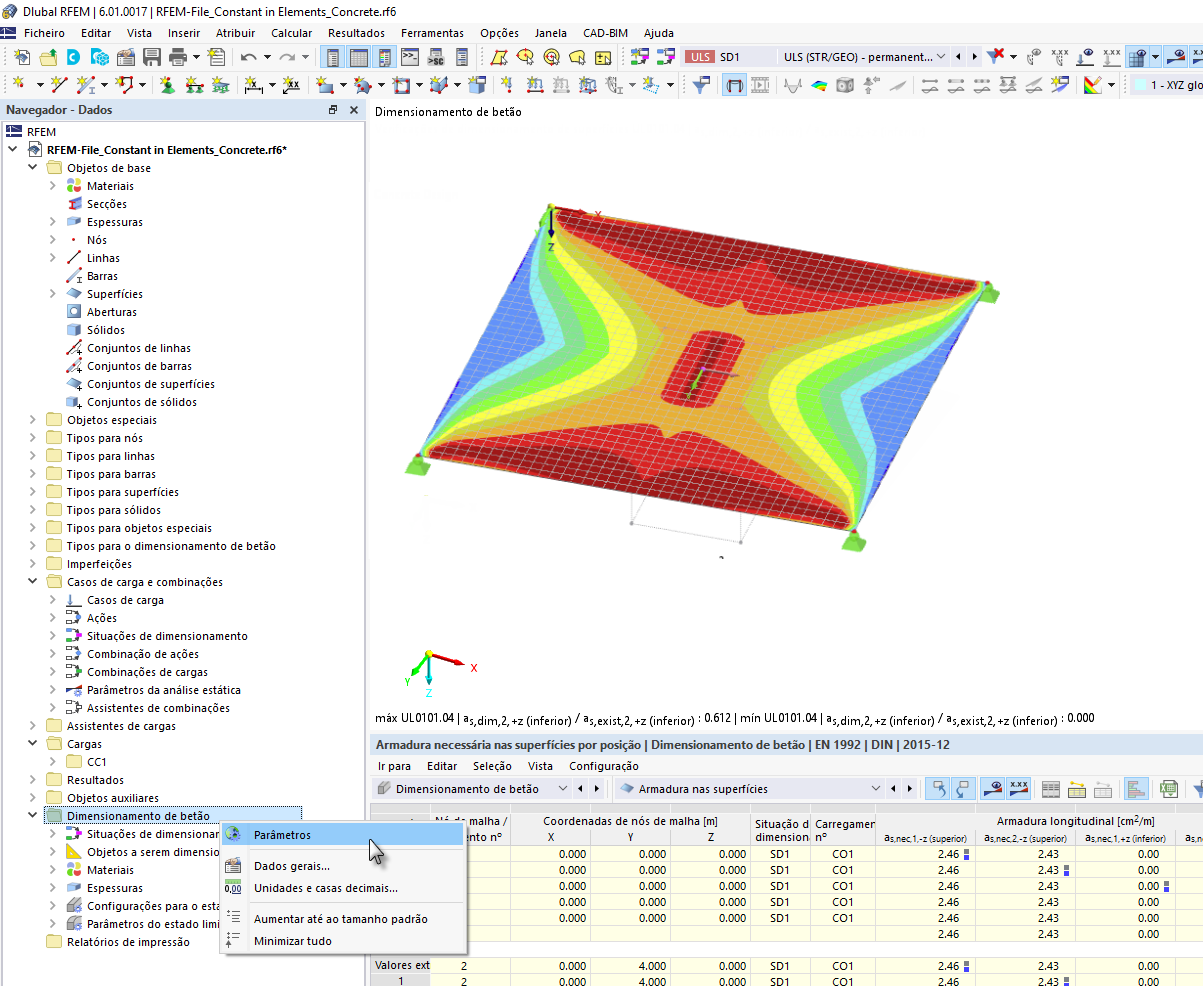Click next table arrow after Armadura nas superfícies
Screen dimensions: 1203x986
point(909,789)
